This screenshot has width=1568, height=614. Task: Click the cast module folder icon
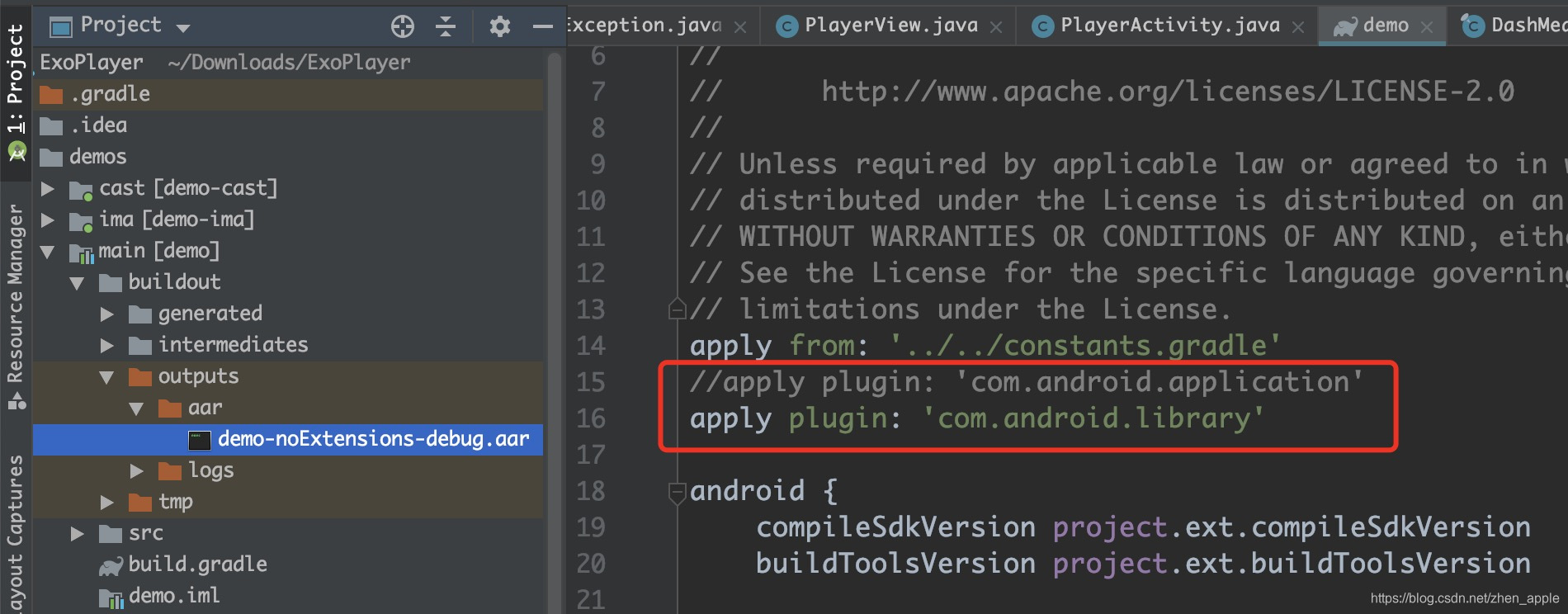(x=81, y=191)
